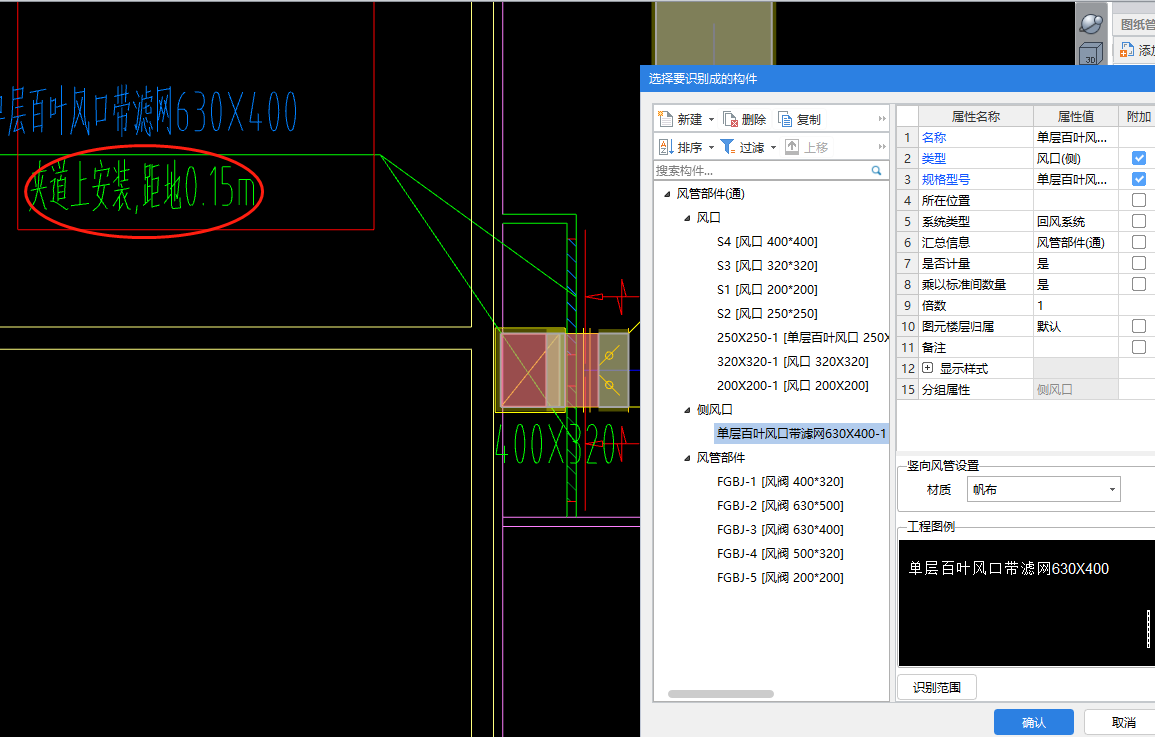Enable 附加 checkbox for 图元楼层归属 row

tap(1139, 326)
